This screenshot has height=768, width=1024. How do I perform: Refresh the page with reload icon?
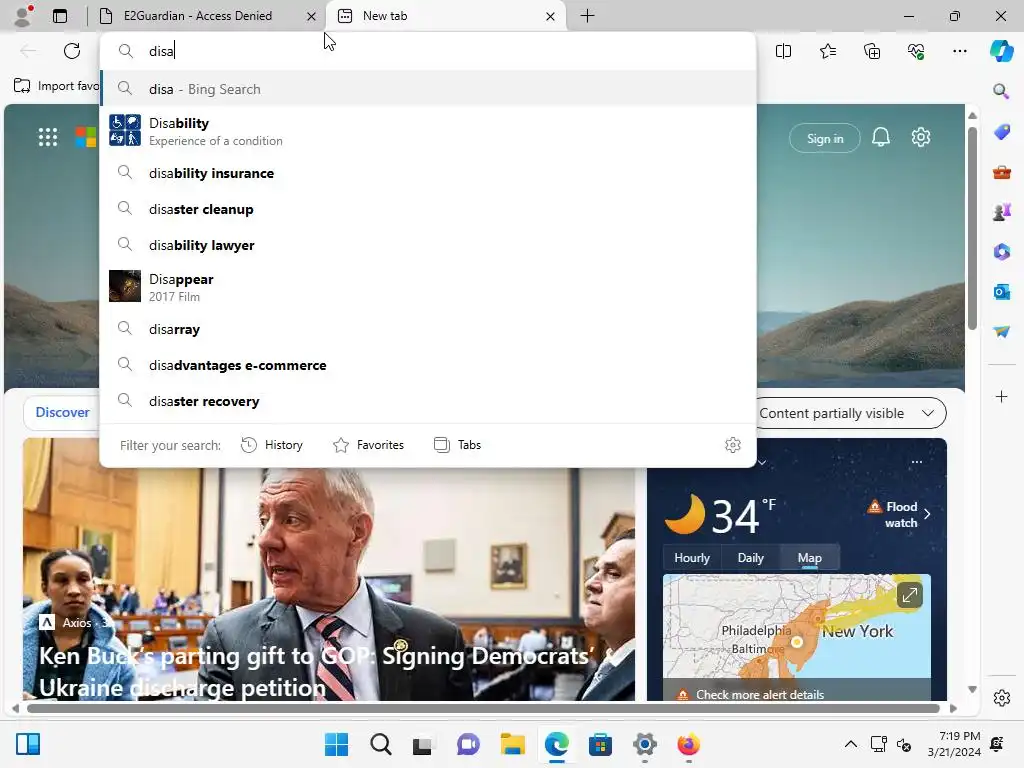72,51
